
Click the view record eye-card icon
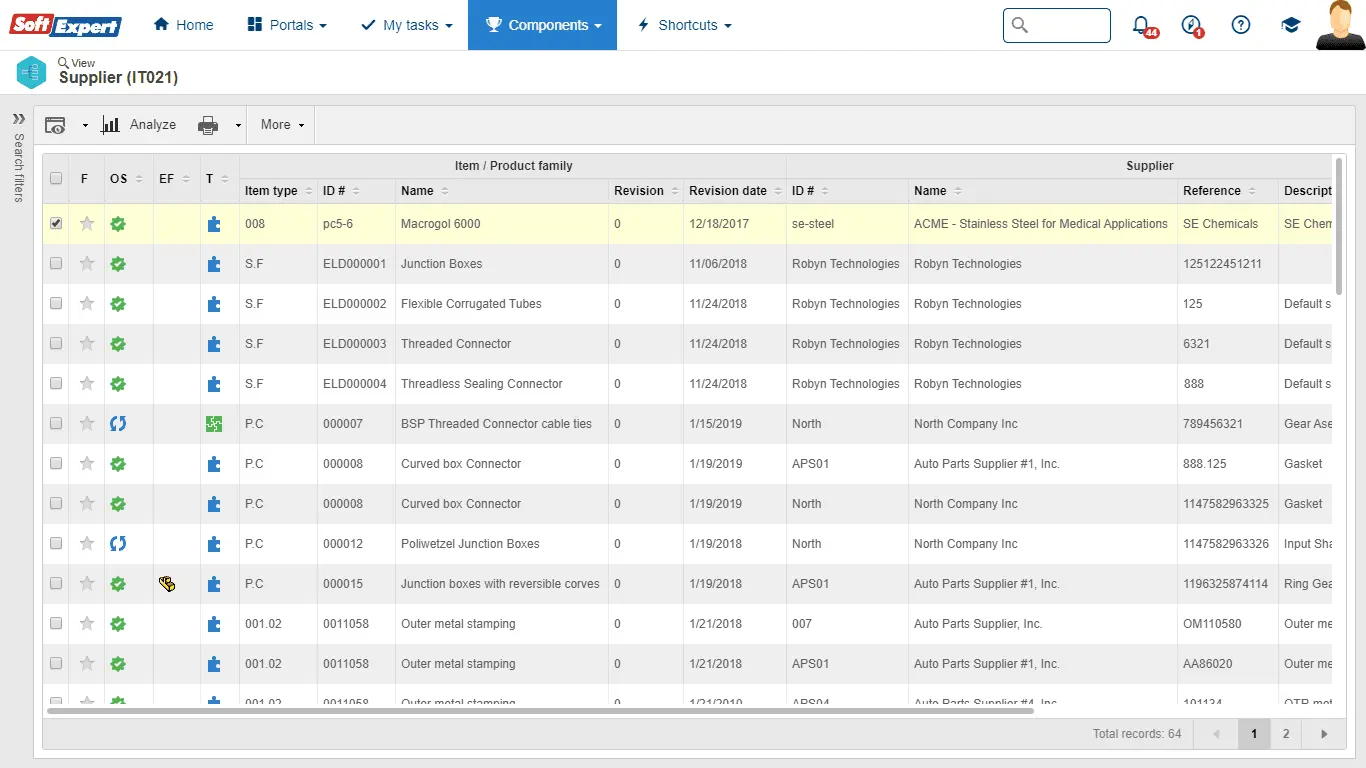click(x=56, y=125)
